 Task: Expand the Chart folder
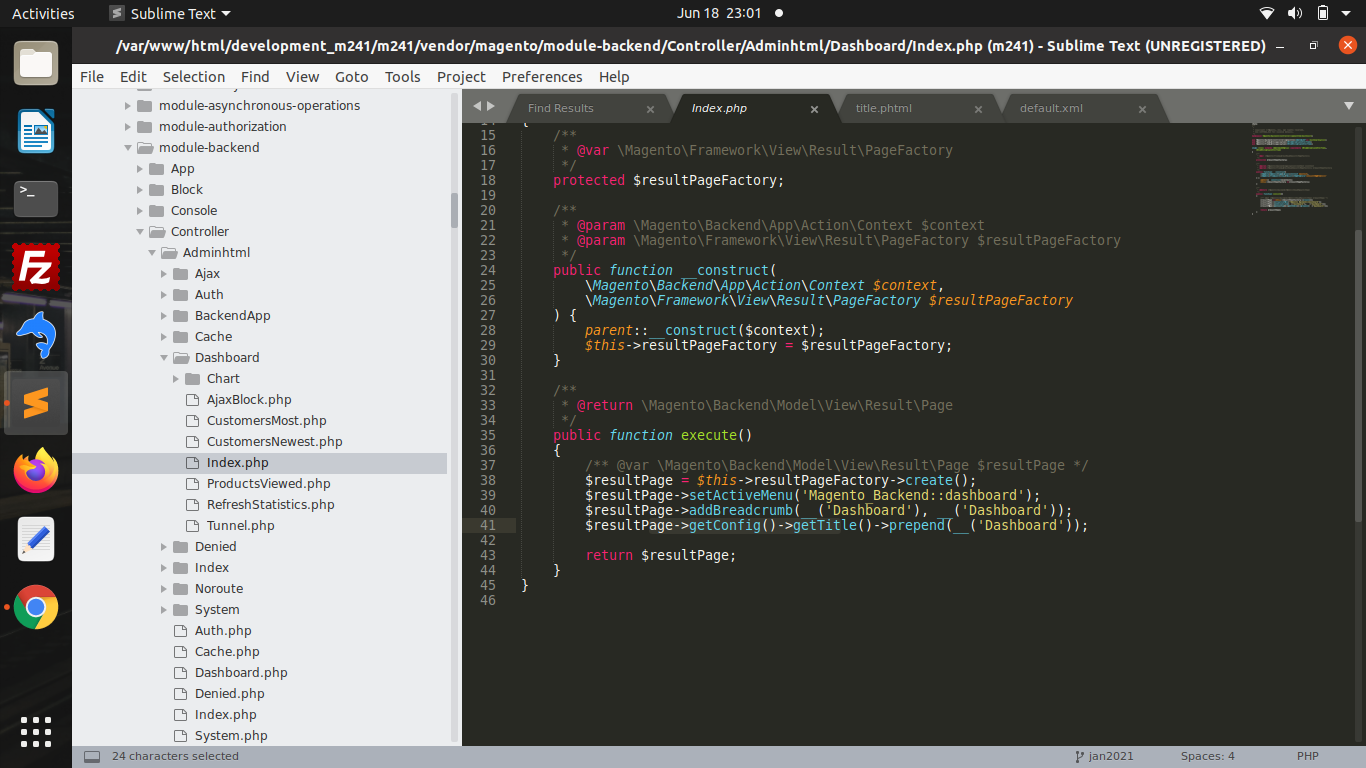176,379
